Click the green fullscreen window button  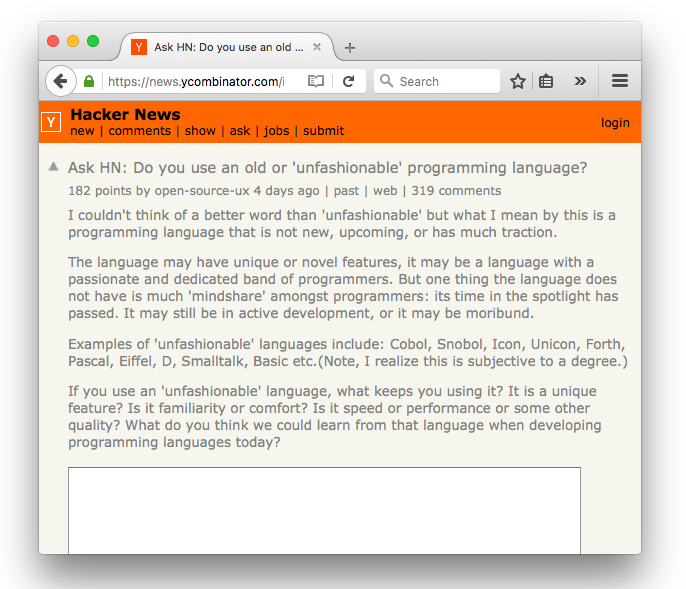pyautogui.click(x=93, y=41)
